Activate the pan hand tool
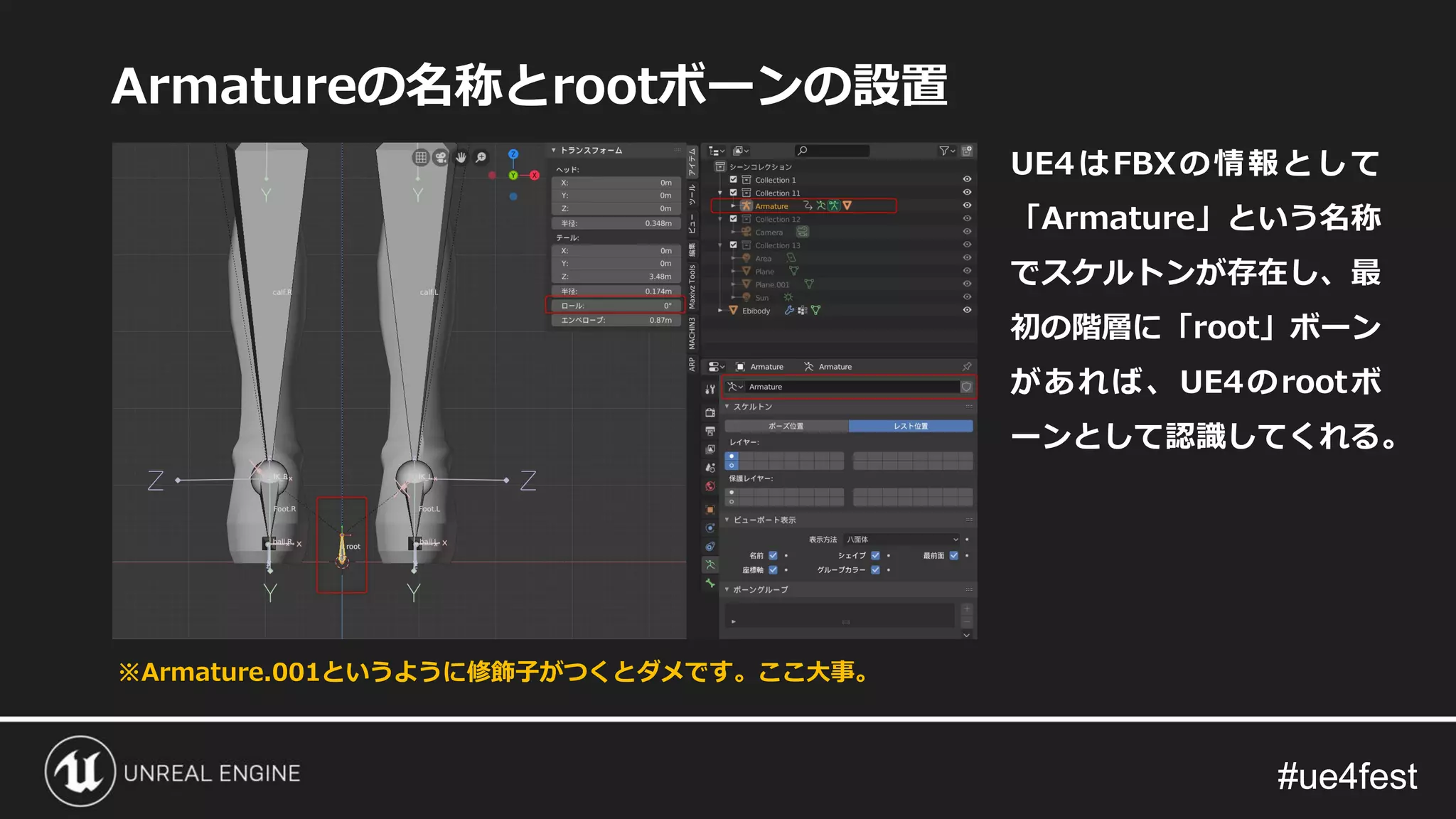 point(461,157)
